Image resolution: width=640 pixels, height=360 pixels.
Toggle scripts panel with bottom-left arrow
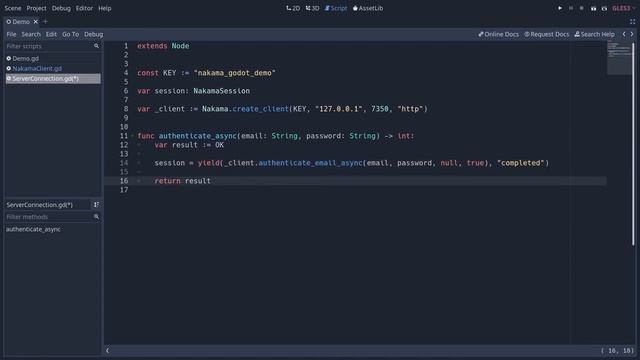(107, 350)
